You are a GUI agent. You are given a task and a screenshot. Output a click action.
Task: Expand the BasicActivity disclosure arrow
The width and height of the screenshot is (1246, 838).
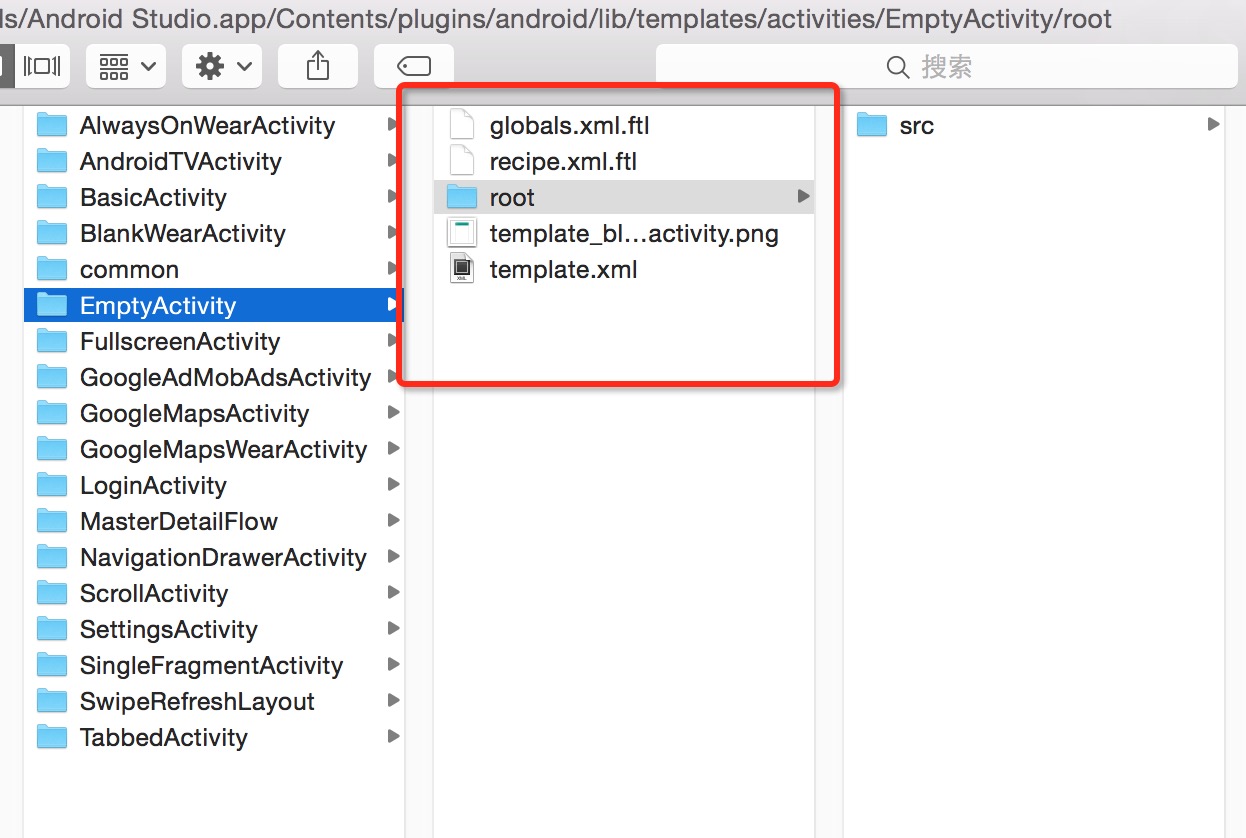point(393,197)
